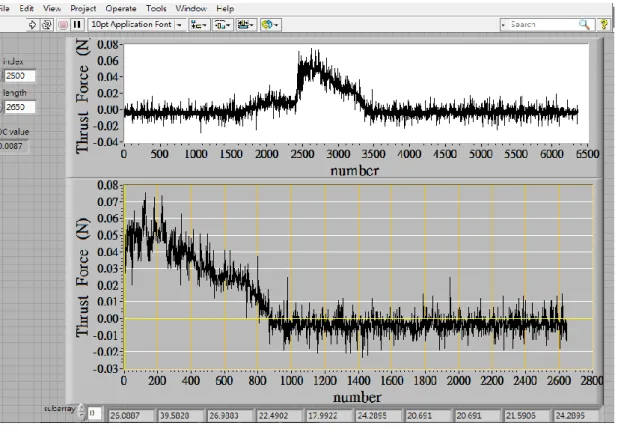This screenshot has width=618, height=435.
Task: Click the Abort Execution stop icon
Action: pos(63,25)
